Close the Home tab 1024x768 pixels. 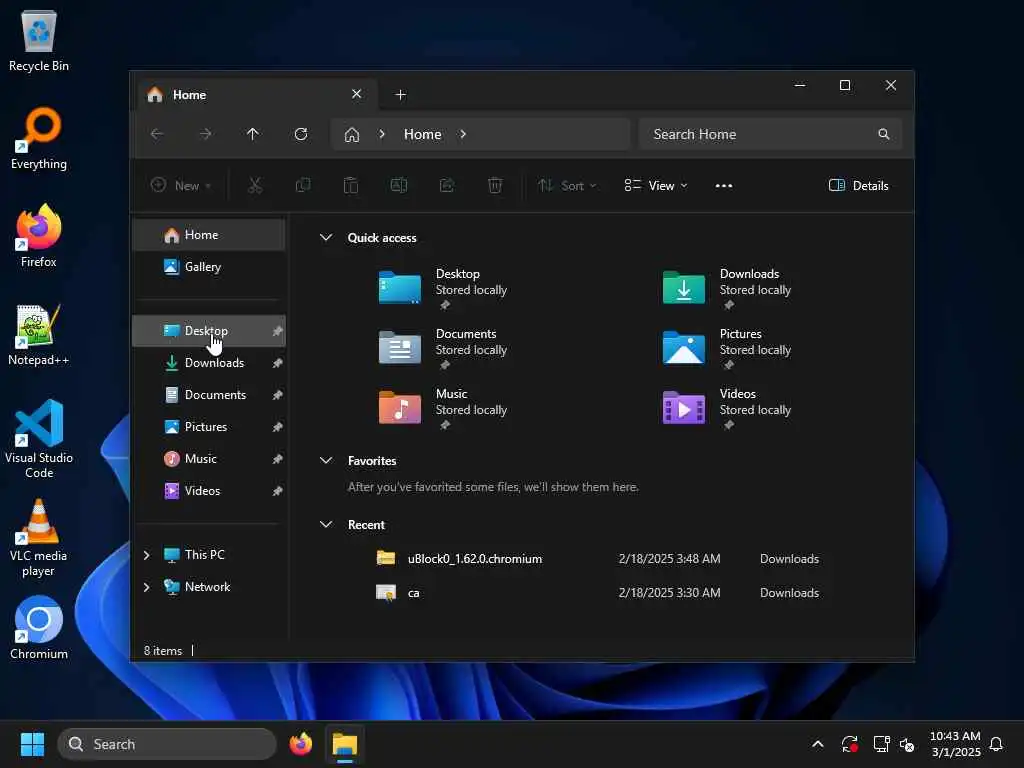click(357, 94)
